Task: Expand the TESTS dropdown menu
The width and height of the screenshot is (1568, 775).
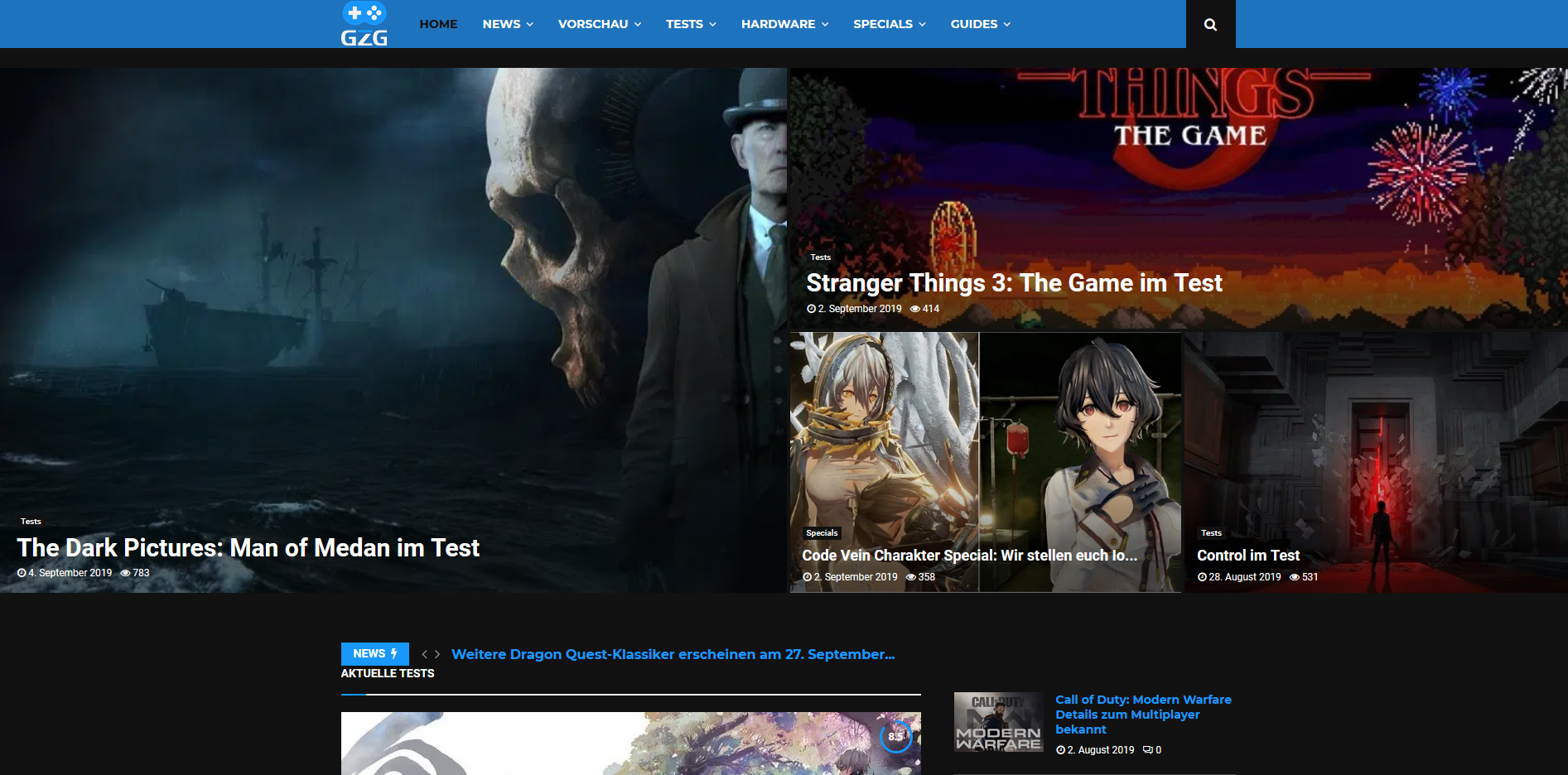Action: (691, 24)
